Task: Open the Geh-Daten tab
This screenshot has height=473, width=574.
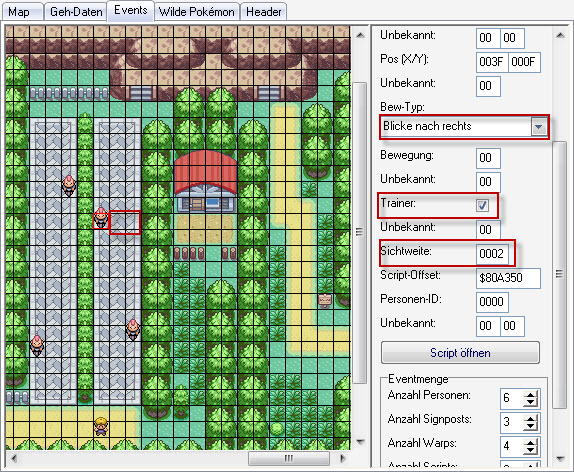Action: (x=76, y=12)
